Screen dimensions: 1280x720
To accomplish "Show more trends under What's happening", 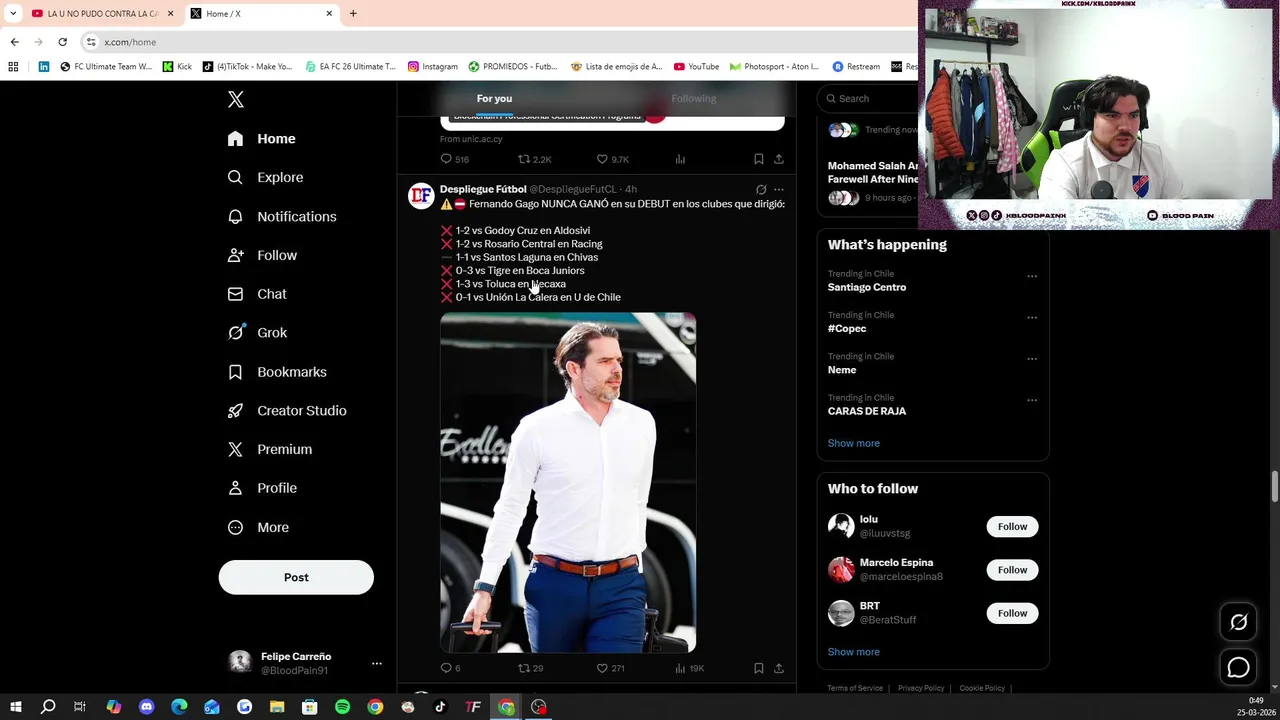I will [x=853, y=443].
